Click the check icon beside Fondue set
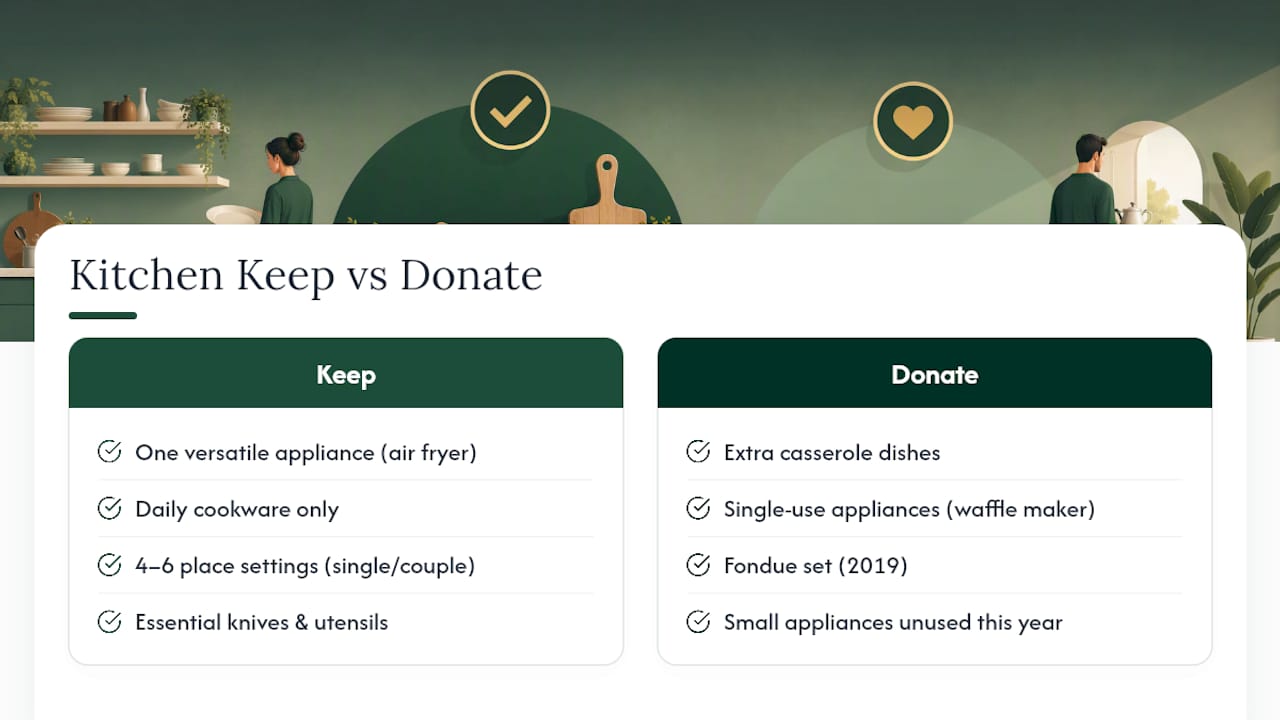Image resolution: width=1280 pixels, height=720 pixels. 698,565
